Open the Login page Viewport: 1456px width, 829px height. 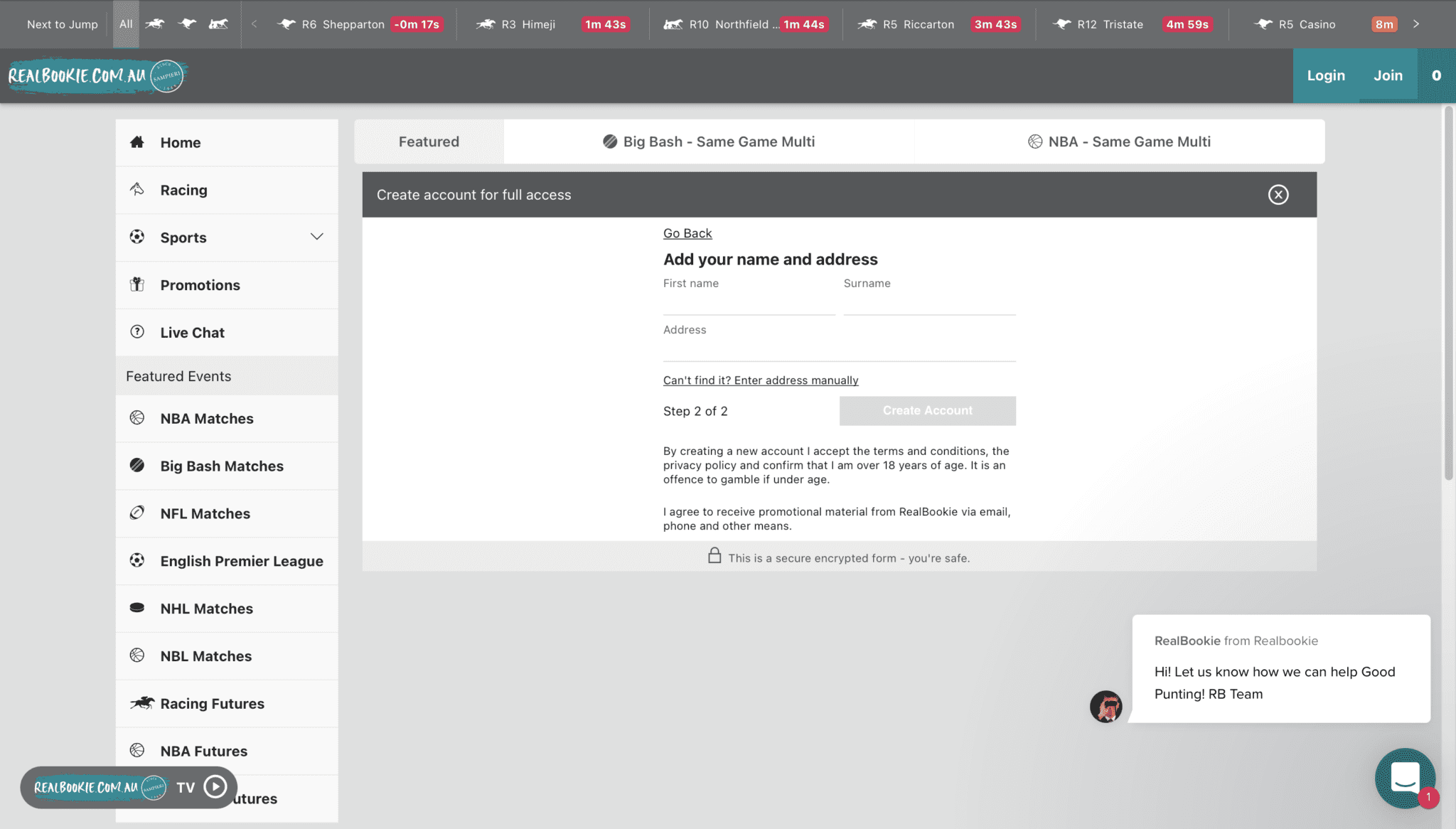click(x=1326, y=75)
